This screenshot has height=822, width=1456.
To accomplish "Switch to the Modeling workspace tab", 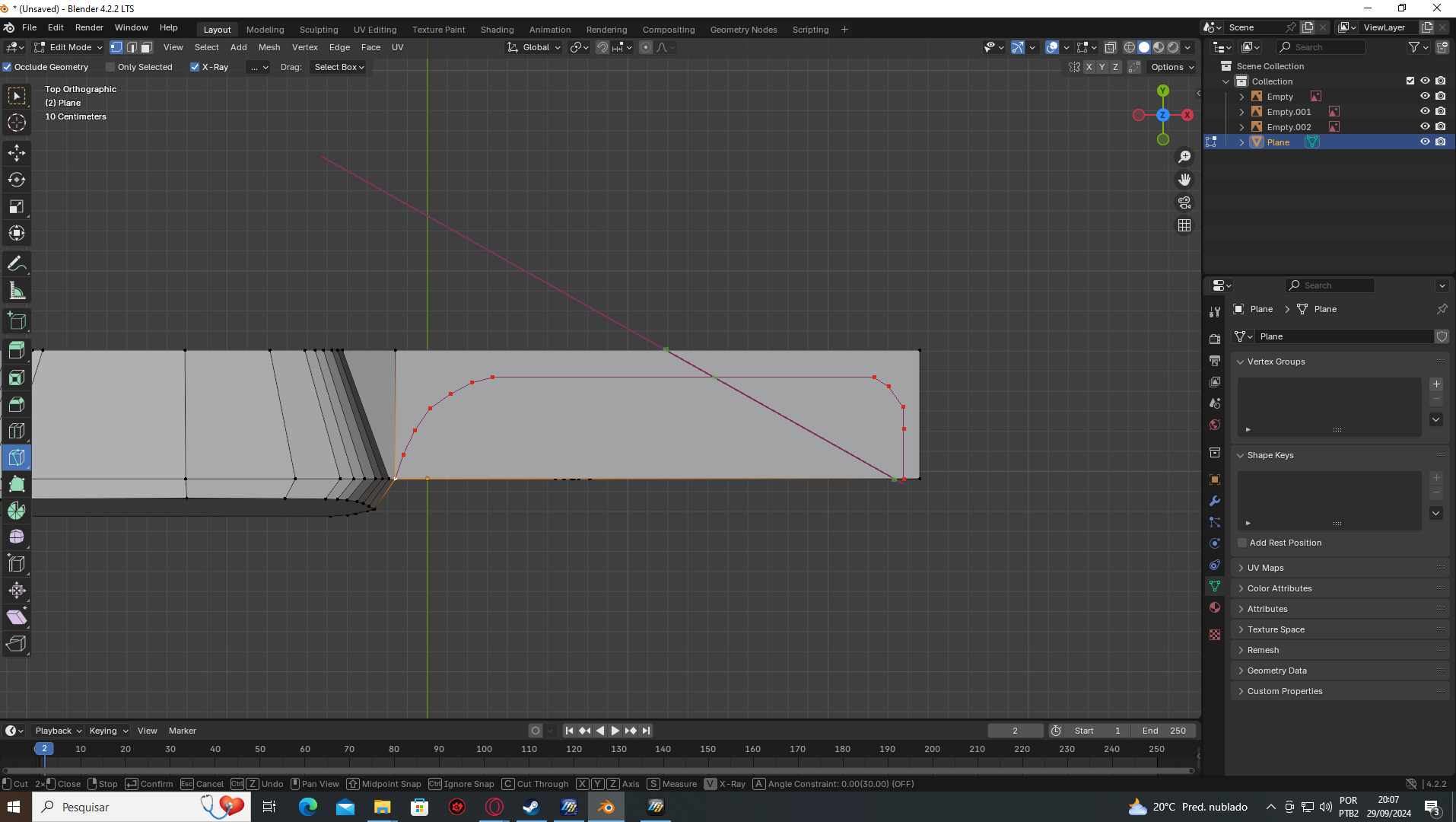I will pyautogui.click(x=265, y=30).
